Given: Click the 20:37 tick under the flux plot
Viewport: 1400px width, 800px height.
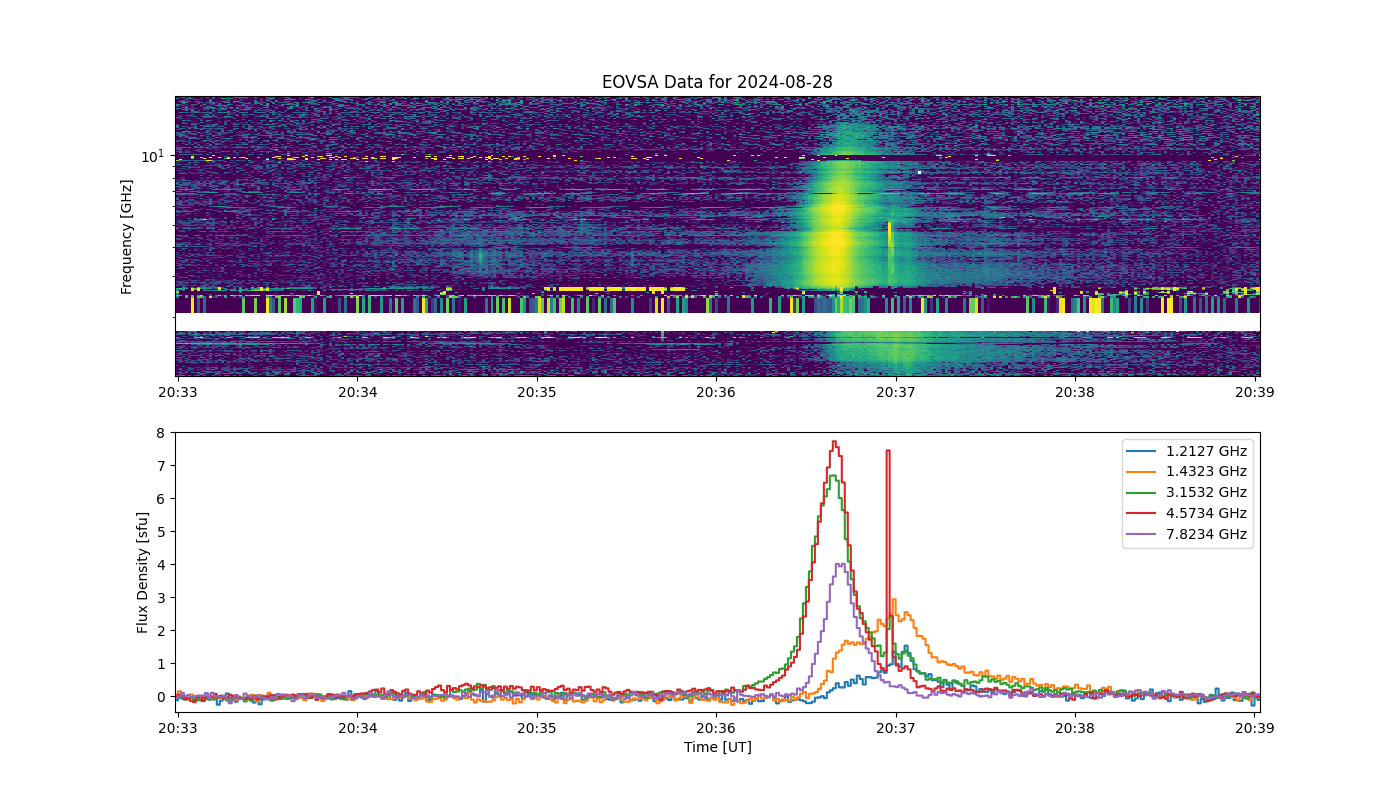Looking at the screenshot, I should point(896,728).
